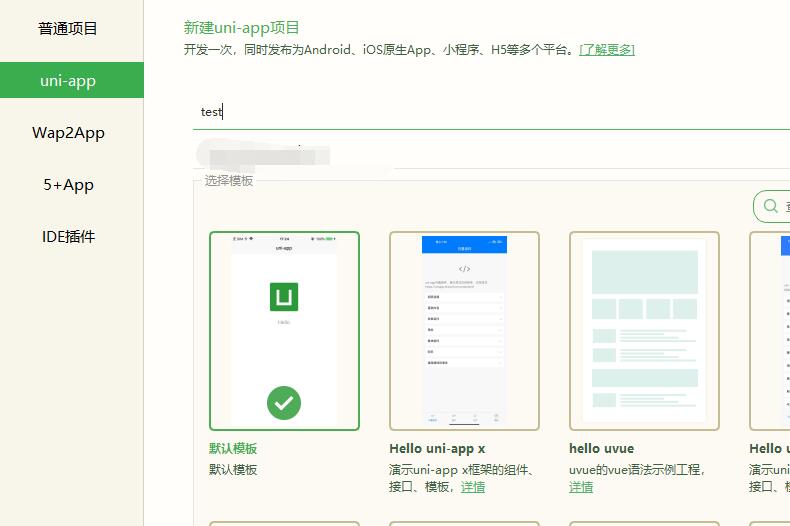Choose the 5+App project type
The width and height of the screenshot is (790, 526).
click(68, 185)
